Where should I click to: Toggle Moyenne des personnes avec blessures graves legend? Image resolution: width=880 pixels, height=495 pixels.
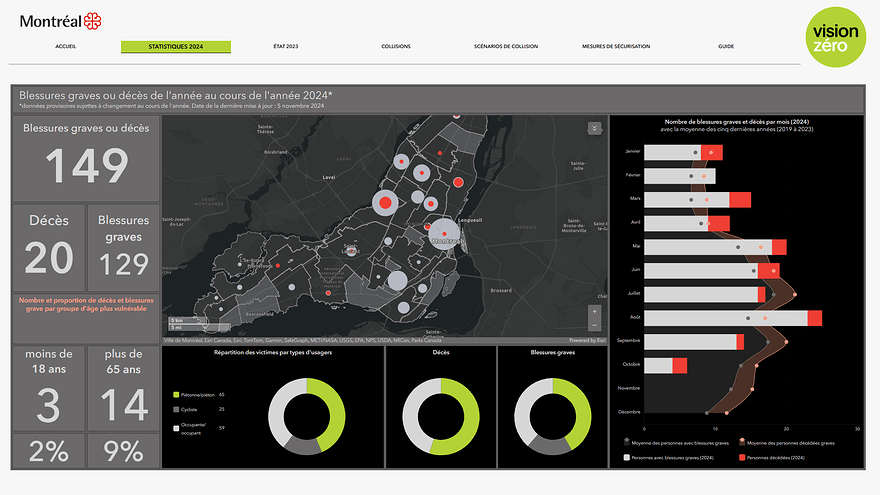(676, 443)
